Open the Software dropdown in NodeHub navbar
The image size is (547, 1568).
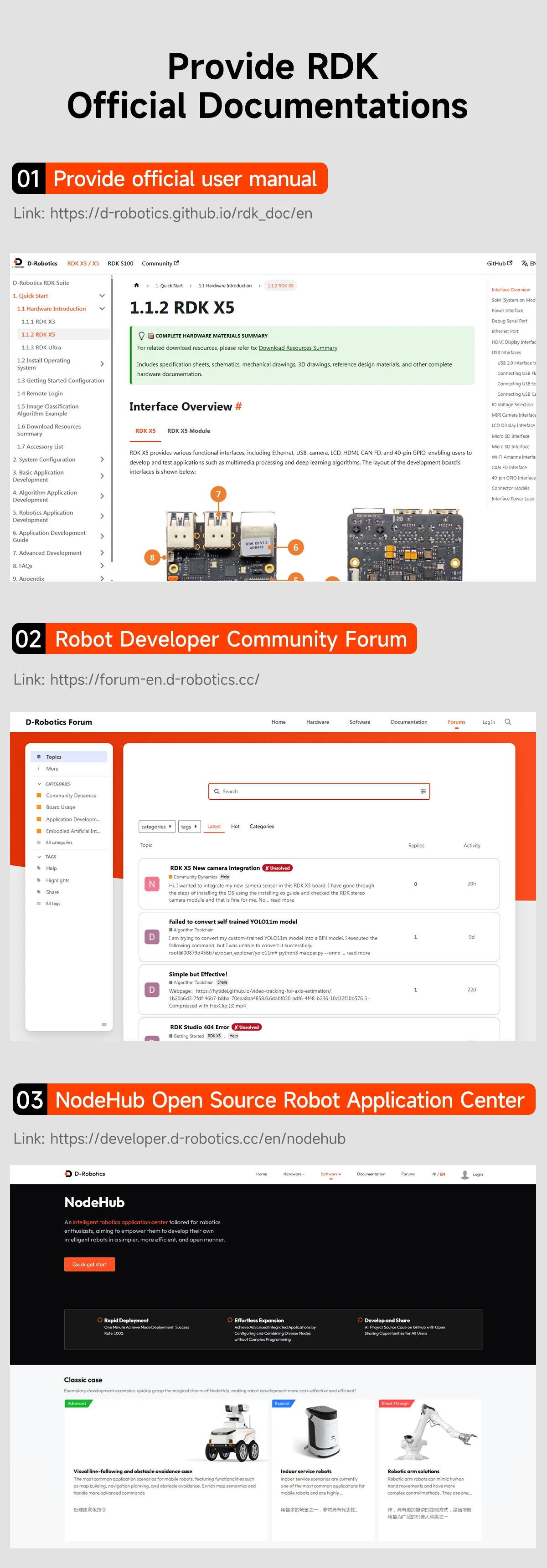point(331,1174)
